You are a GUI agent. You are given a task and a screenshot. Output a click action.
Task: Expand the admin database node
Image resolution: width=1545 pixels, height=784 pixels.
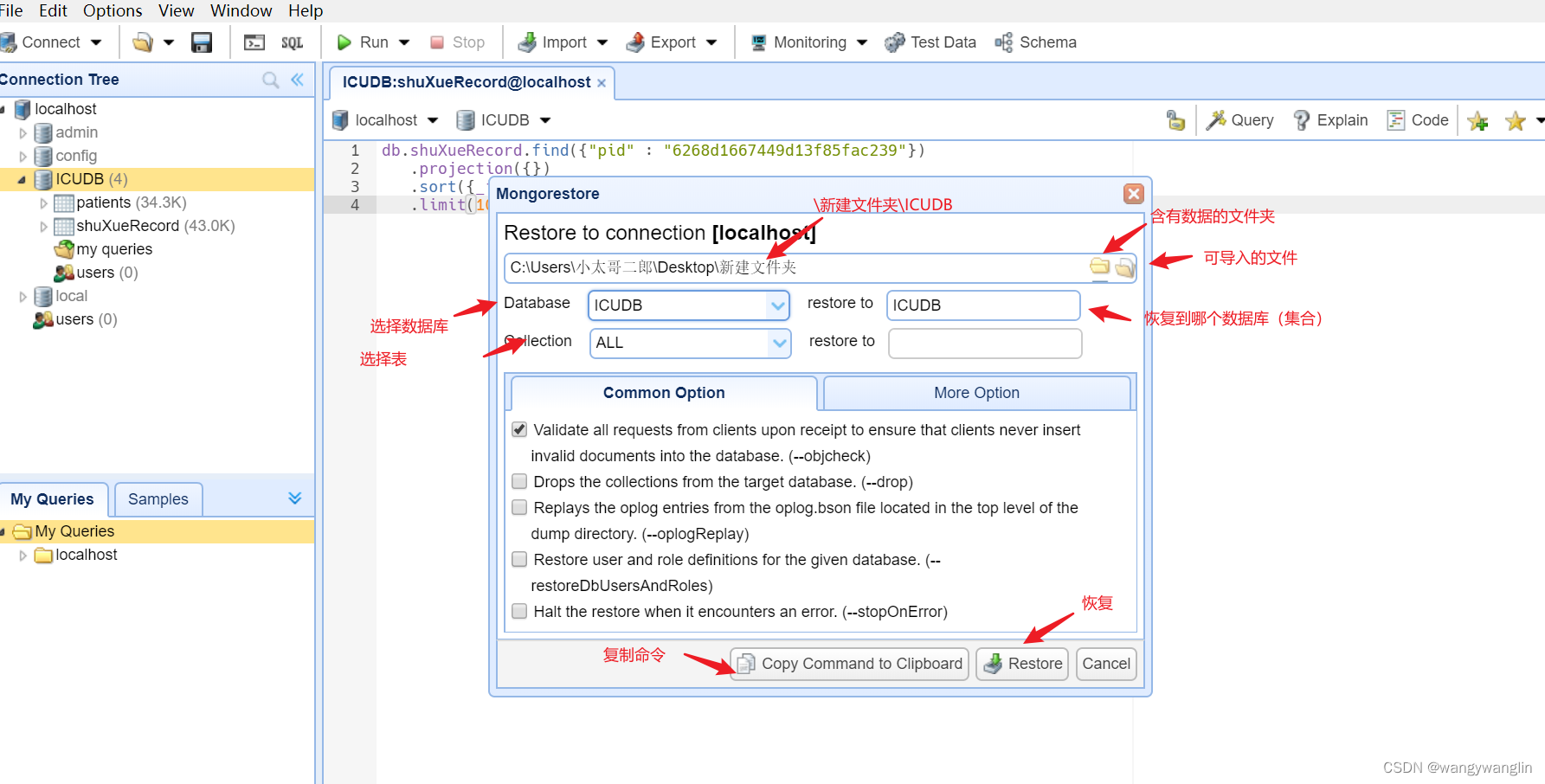click(23, 133)
